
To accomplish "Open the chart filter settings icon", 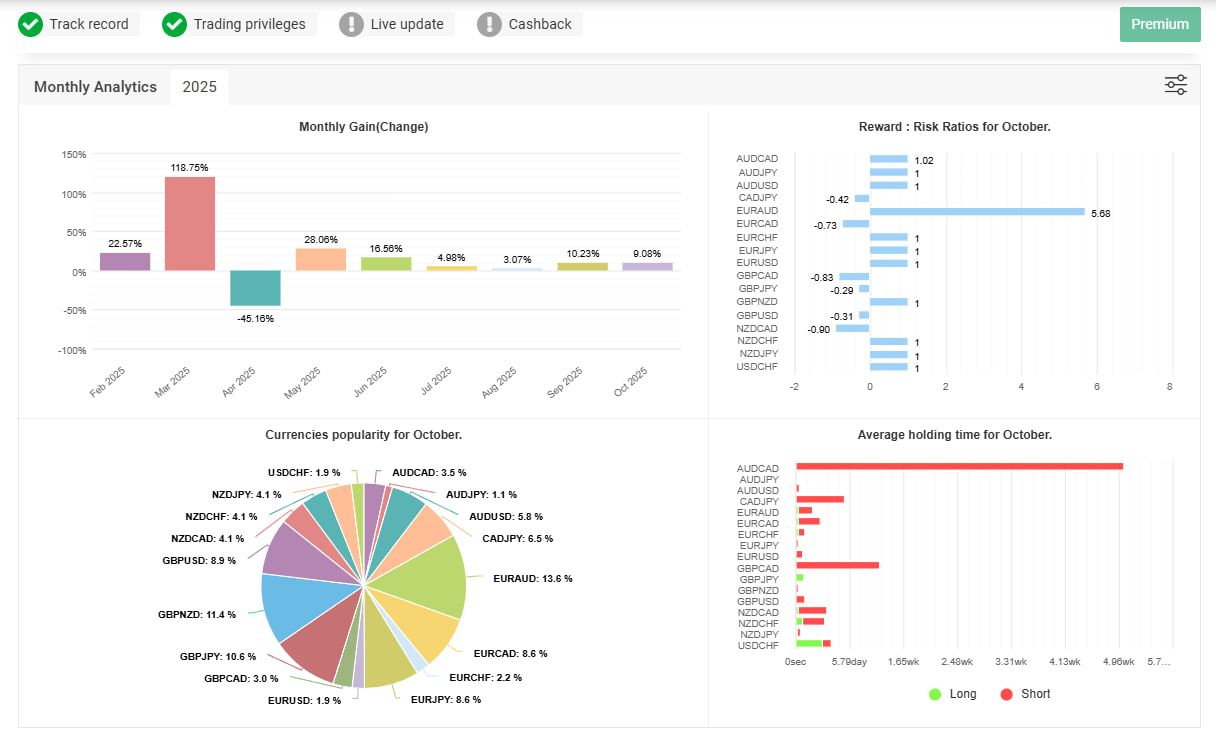I will pyautogui.click(x=1176, y=85).
